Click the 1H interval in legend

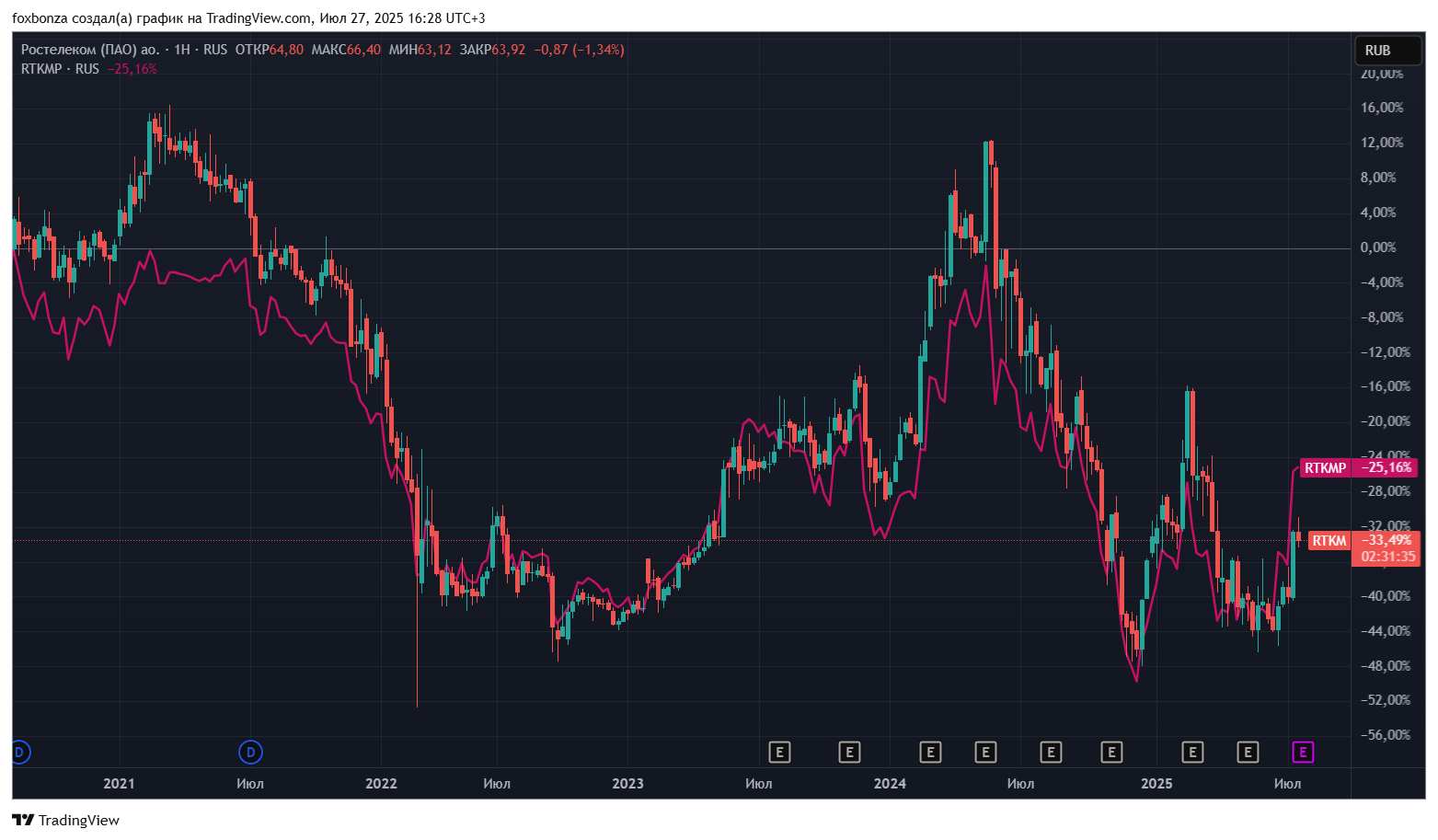click(182, 50)
